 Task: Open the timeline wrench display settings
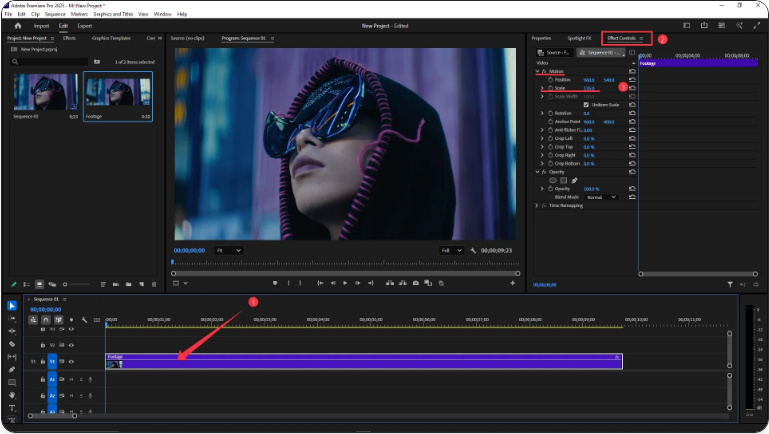click(84, 320)
